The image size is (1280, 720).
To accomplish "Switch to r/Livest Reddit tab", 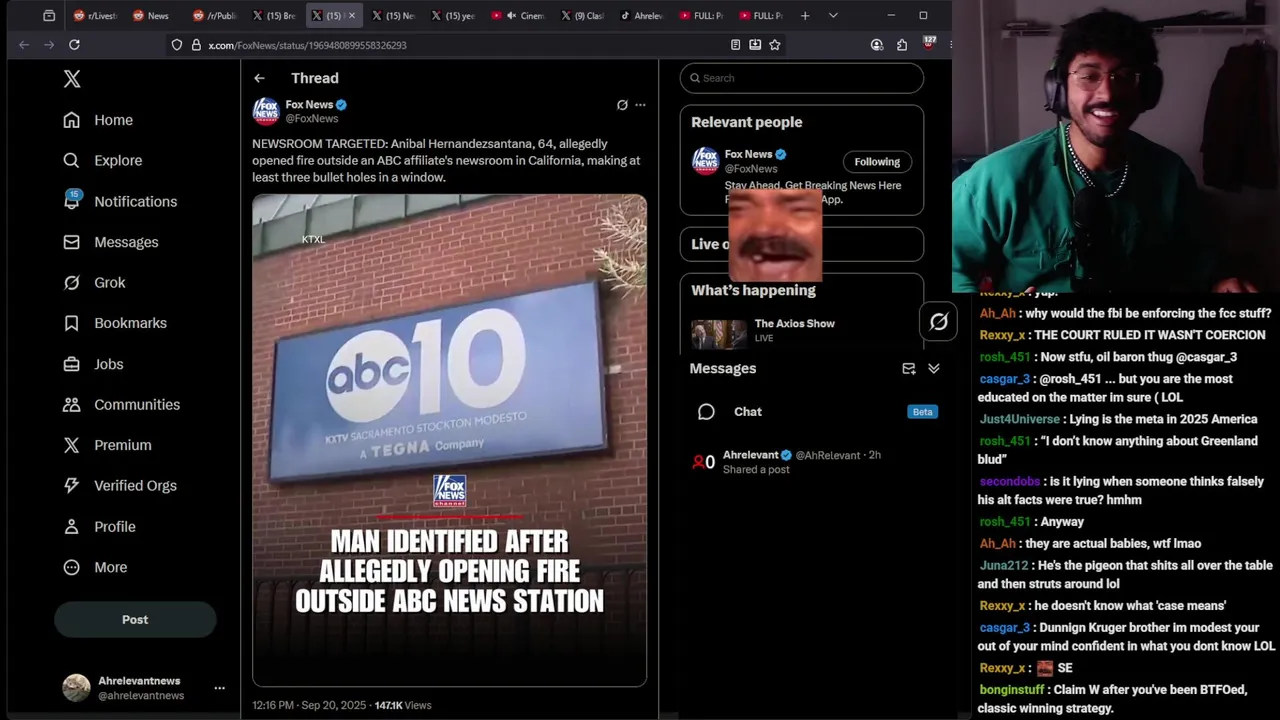I will 95,16.
